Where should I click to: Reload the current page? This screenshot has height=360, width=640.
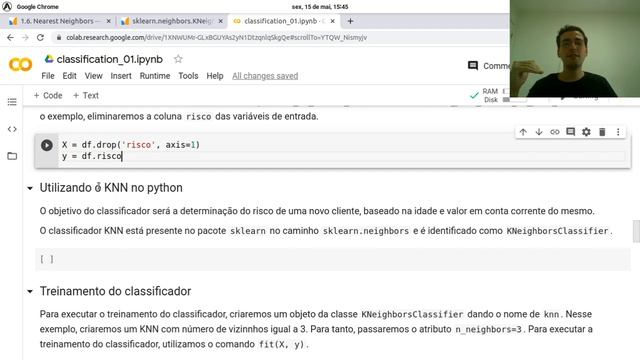(40, 37)
